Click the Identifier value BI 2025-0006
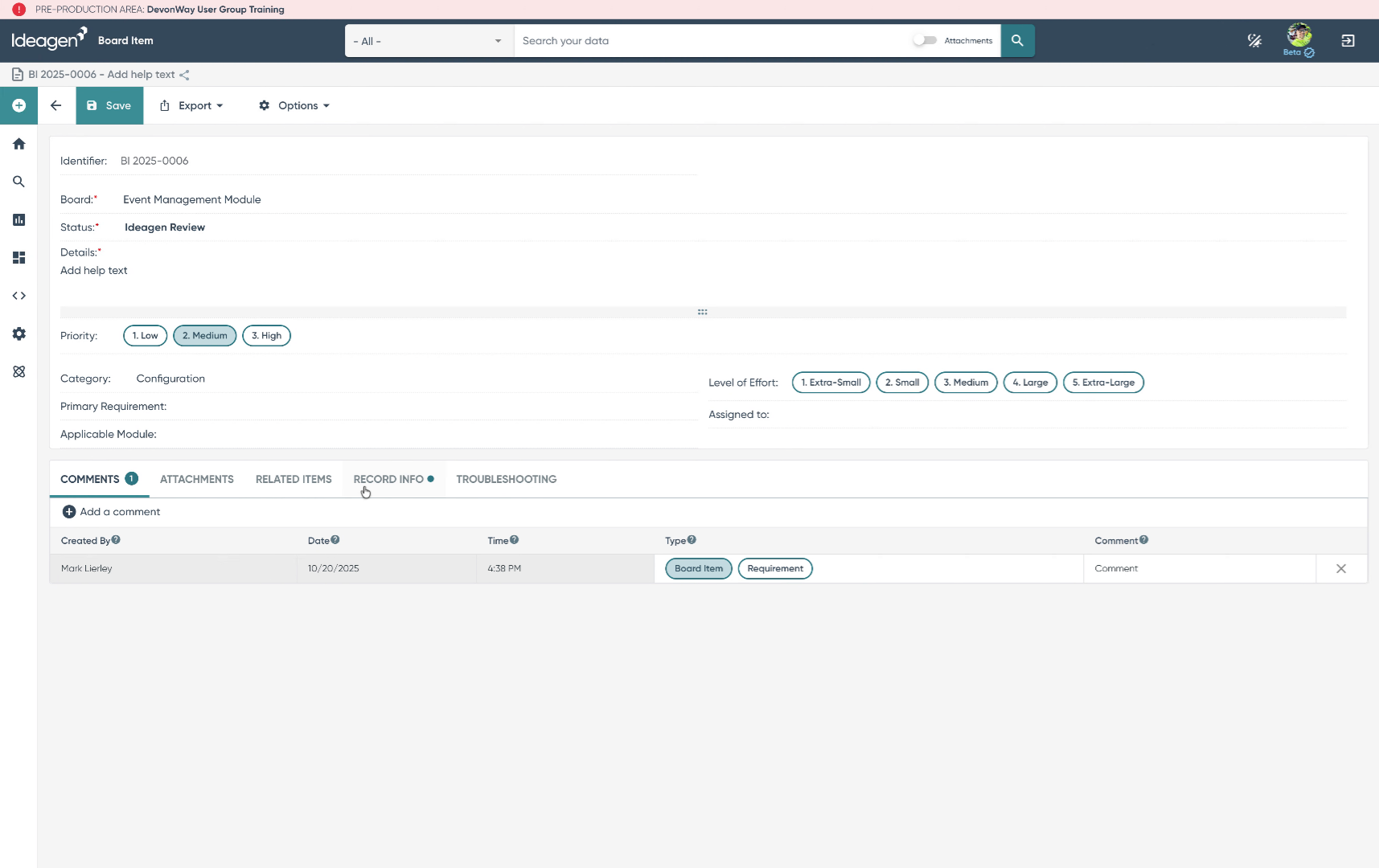The width and height of the screenshot is (1379, 868). pyautogui.click(x=154, y=161)
